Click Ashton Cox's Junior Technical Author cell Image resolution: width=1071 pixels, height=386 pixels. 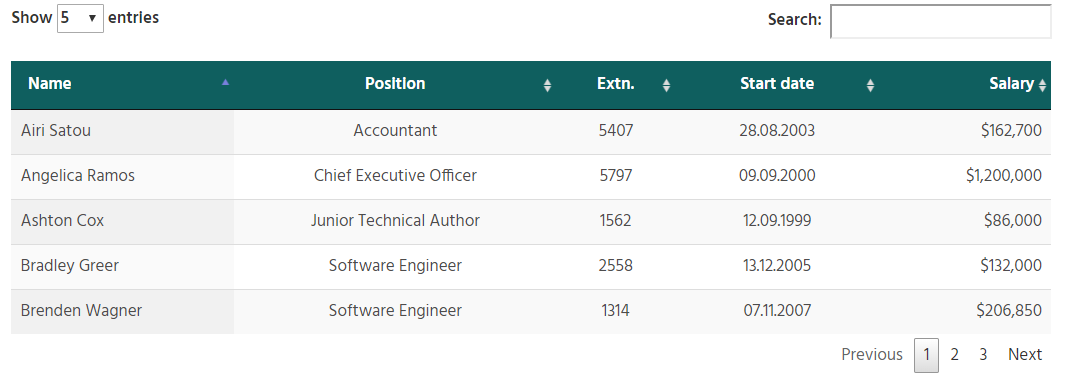[395, 222]
